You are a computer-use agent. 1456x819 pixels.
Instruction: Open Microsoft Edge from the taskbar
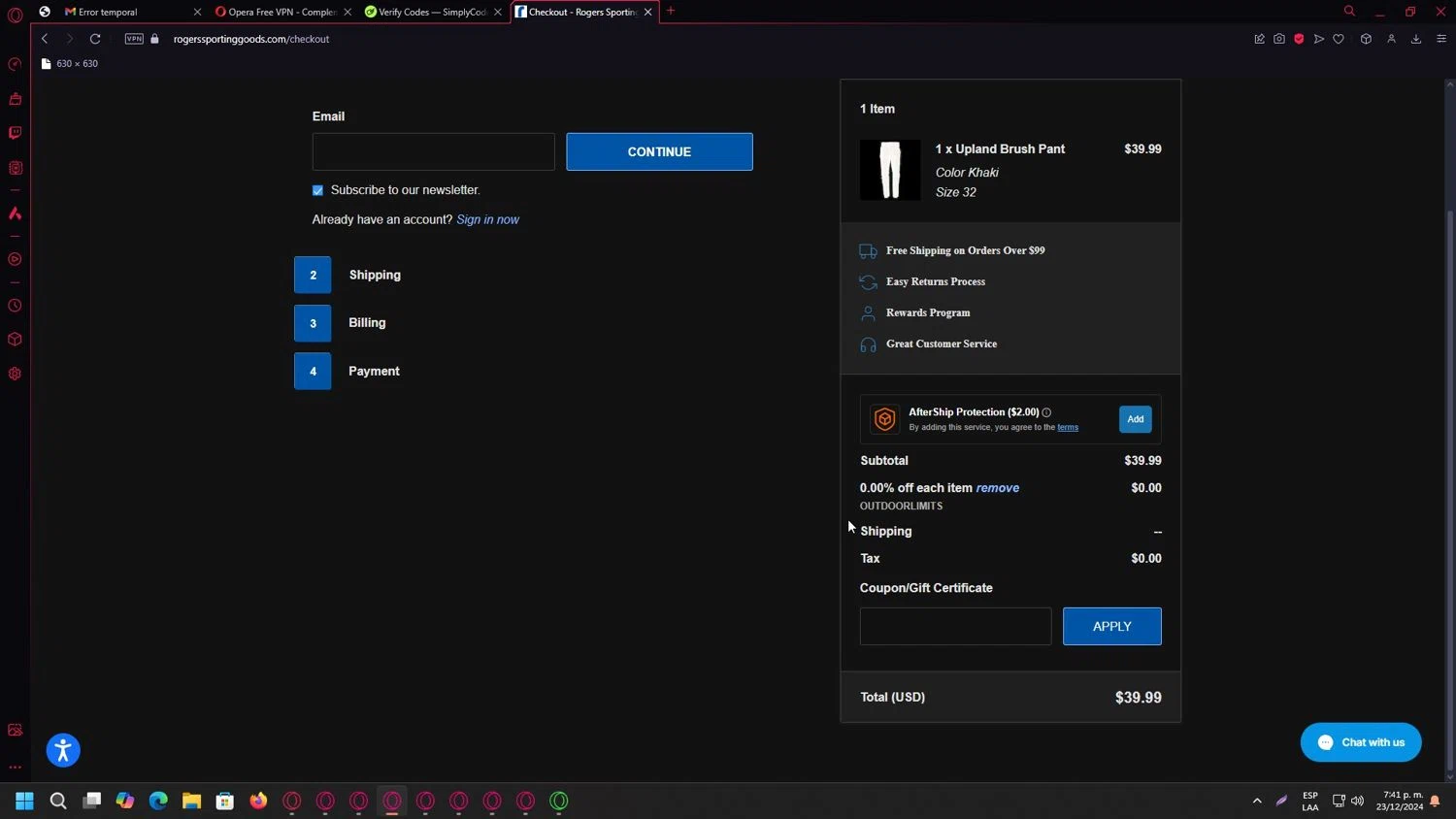(158, 801)
